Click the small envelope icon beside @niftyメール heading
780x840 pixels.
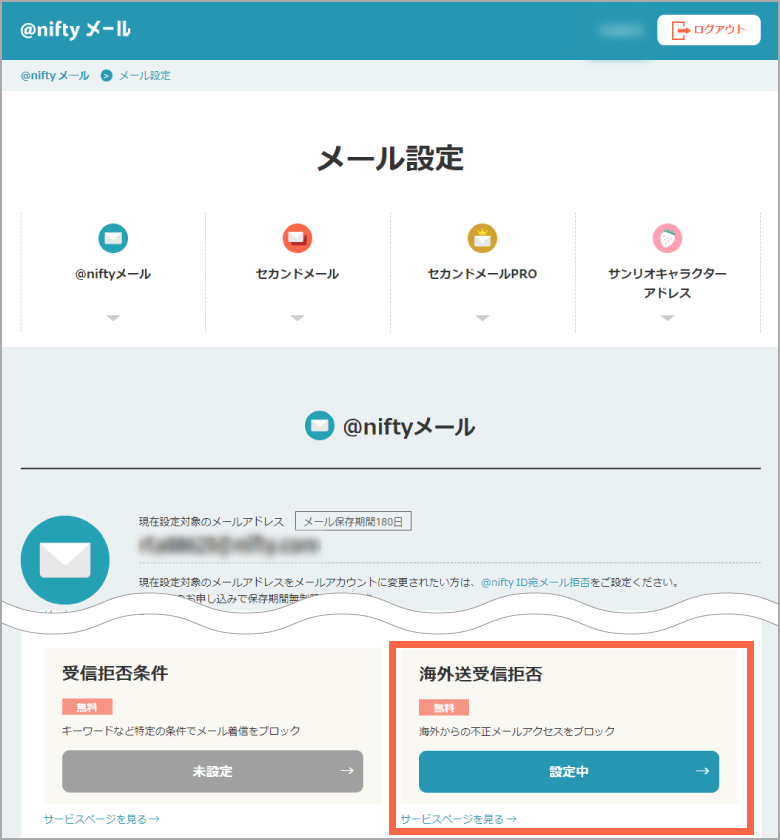click(x=319, y=426)
